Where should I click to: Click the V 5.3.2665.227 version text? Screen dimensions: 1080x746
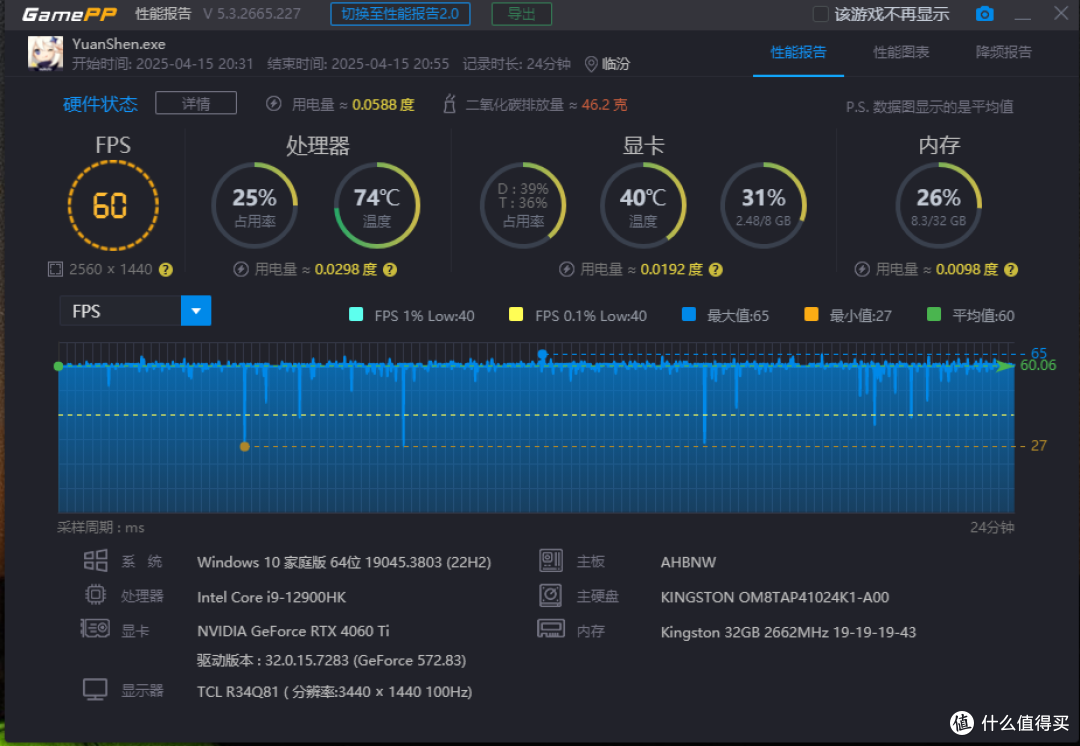tap(251, 14)
